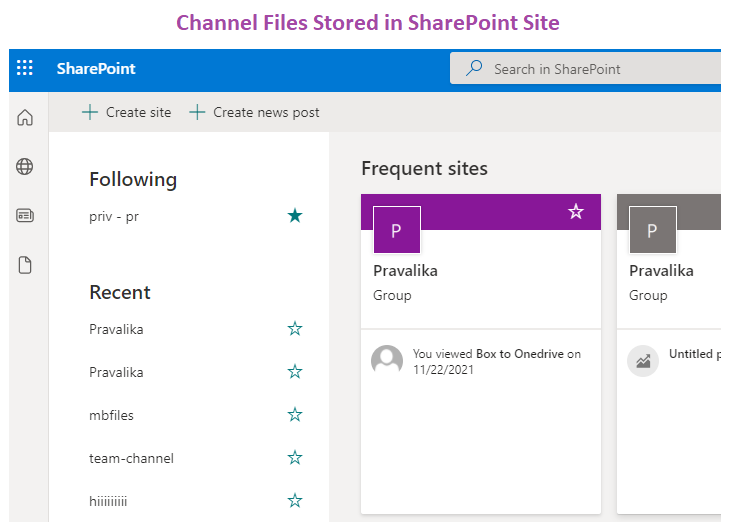Click the Group label under purple Pravalika

[x=392, y=295]
